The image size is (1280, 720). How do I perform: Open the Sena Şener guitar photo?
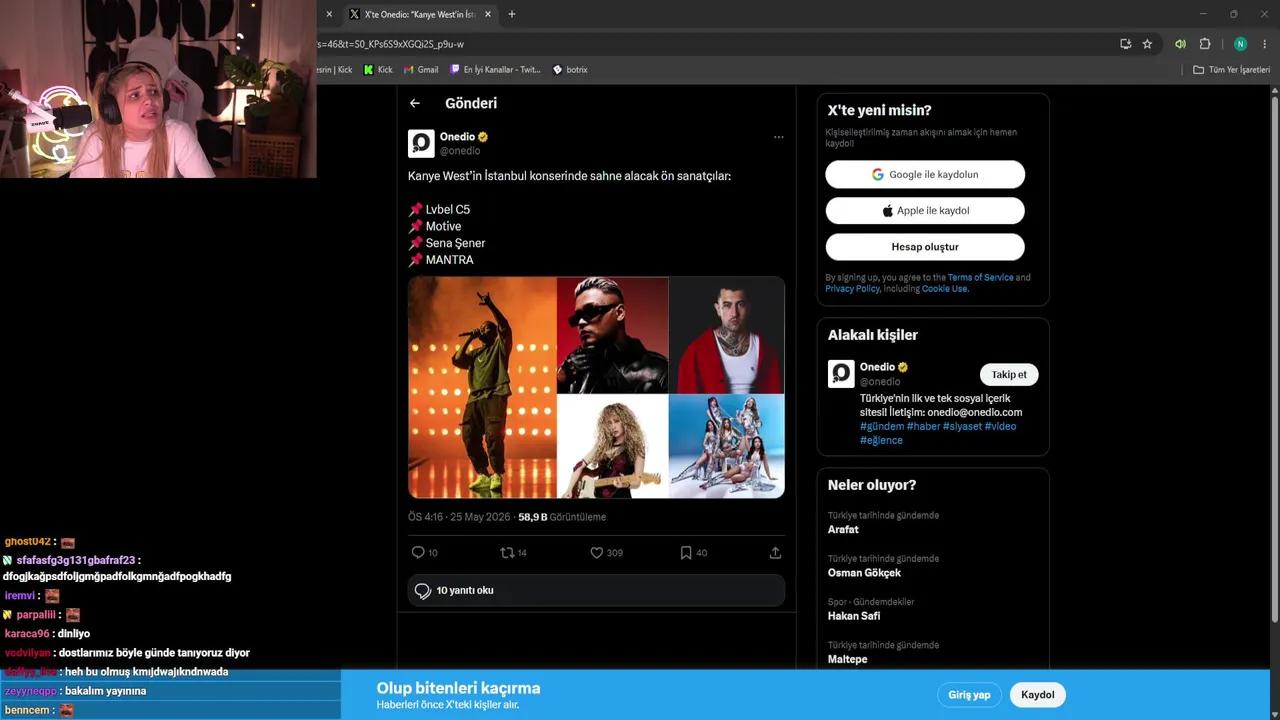612,446
